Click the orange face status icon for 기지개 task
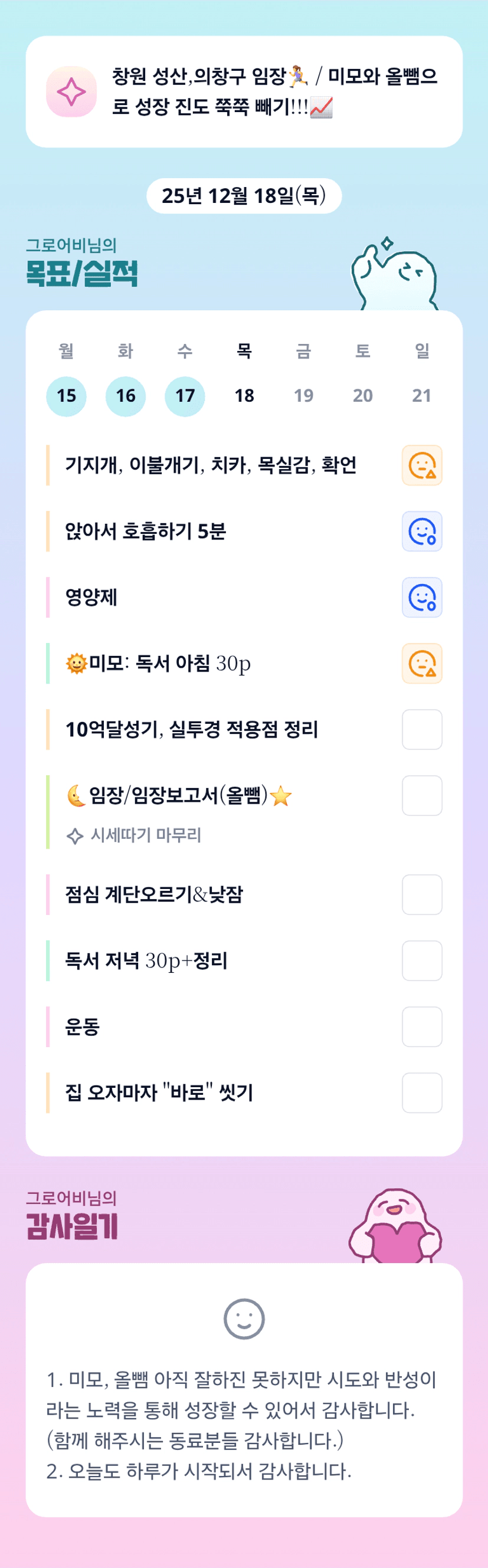 point(421,465)
